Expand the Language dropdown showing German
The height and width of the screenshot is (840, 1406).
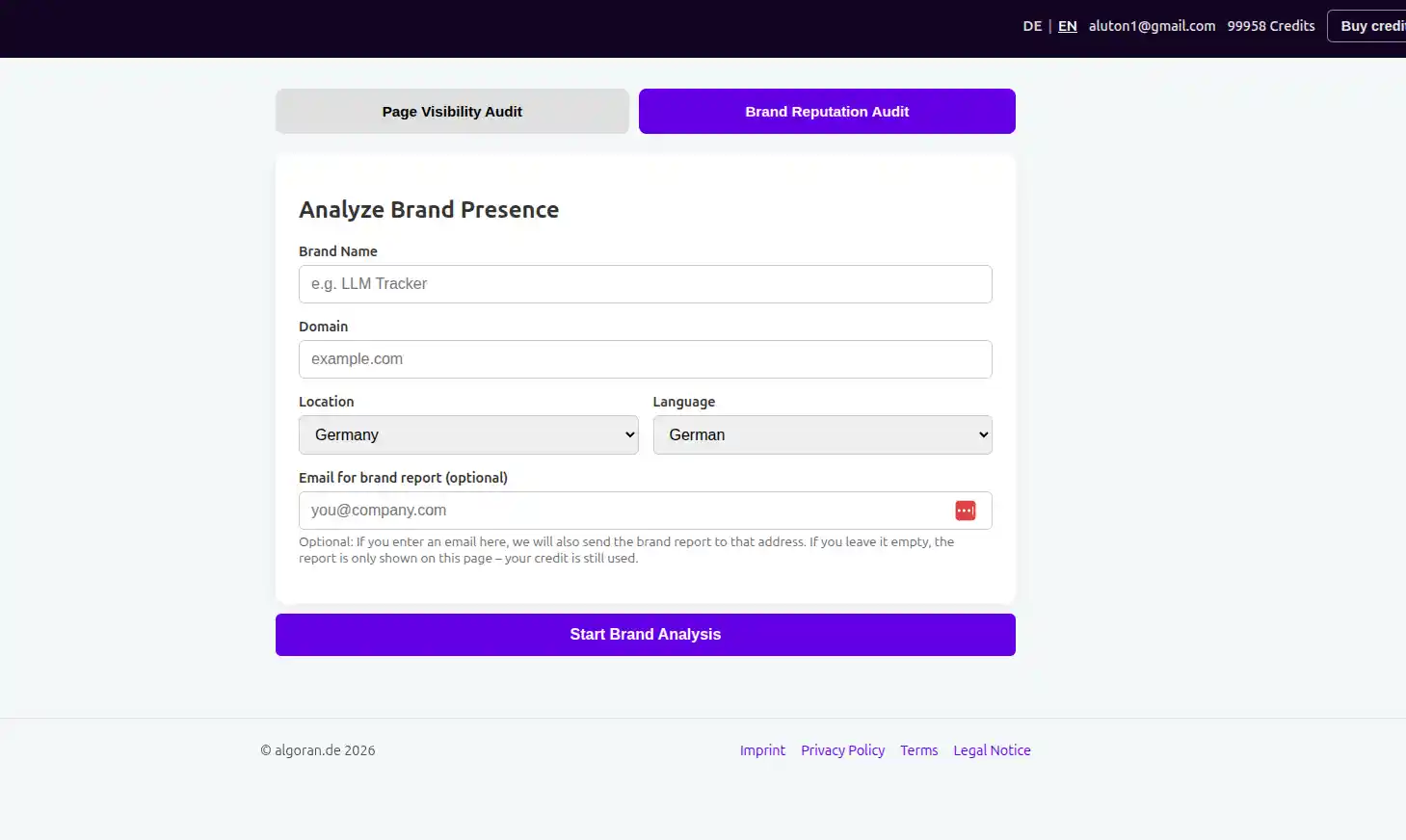[822, 435]
